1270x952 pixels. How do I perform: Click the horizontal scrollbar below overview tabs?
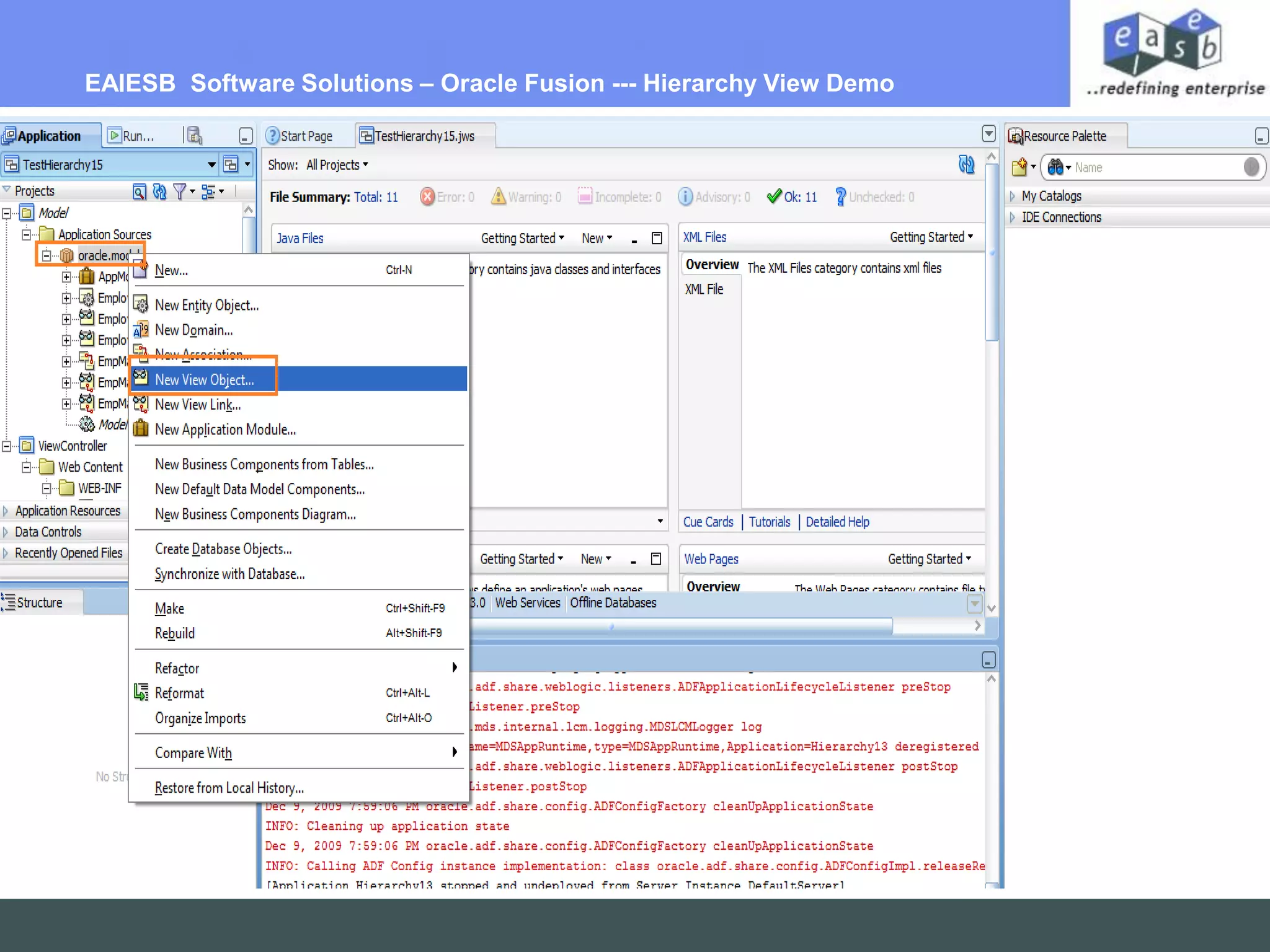coord(682,627)
